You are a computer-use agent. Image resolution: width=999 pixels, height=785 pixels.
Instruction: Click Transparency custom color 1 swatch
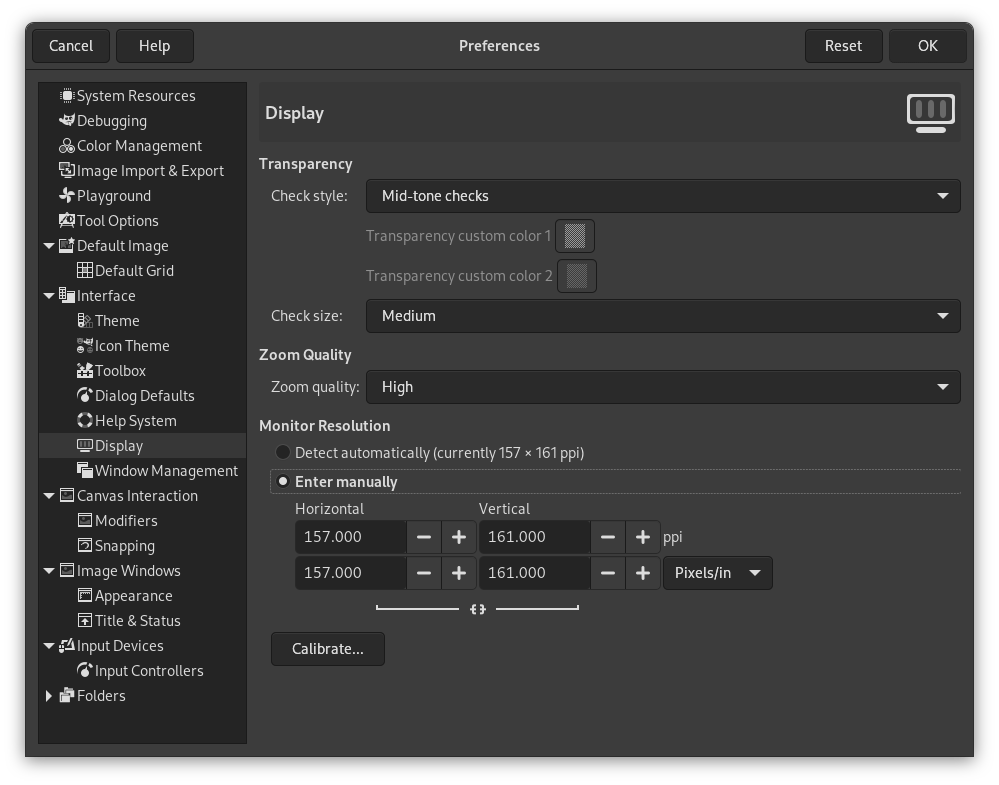(x=577, y=236)
